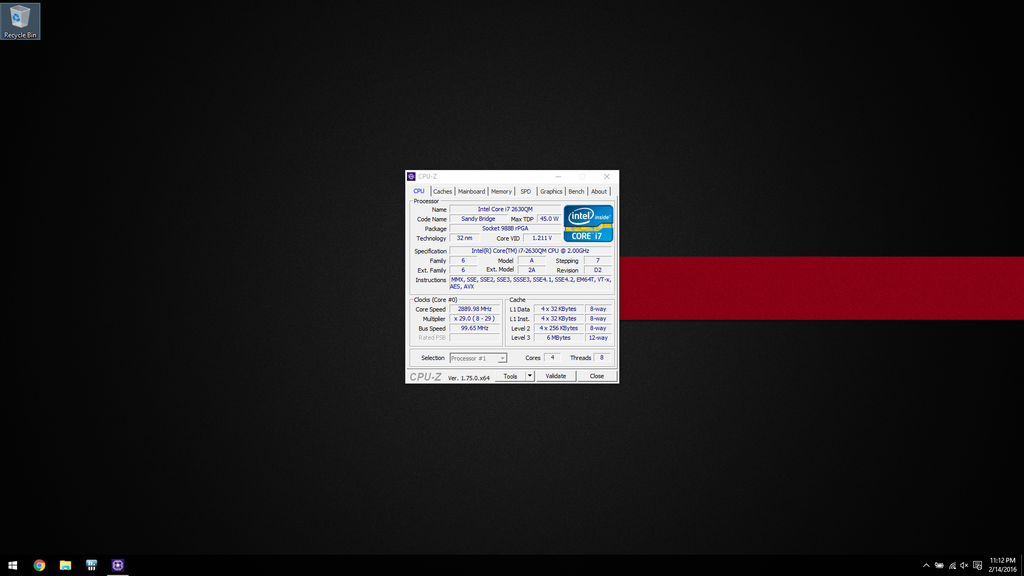Click the Max TDP '45.0 W' value
Screen dimensions: 1024x576
[x=549, y=219]
